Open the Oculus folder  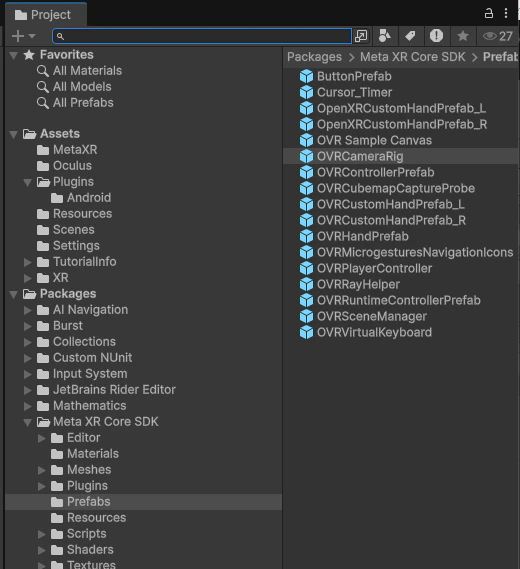tap(64, 165)
